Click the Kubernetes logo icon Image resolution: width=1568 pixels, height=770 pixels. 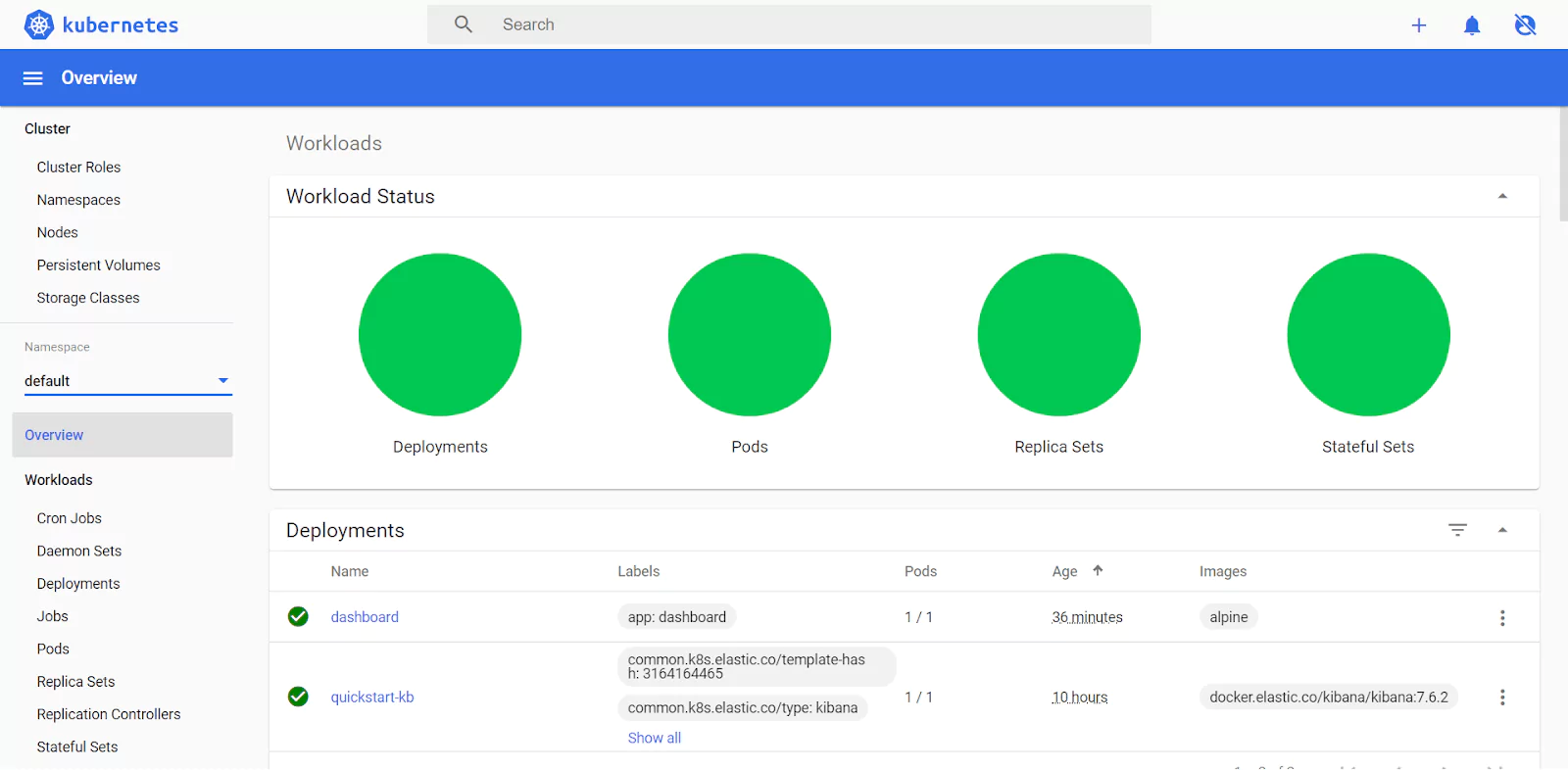(39, 24)
